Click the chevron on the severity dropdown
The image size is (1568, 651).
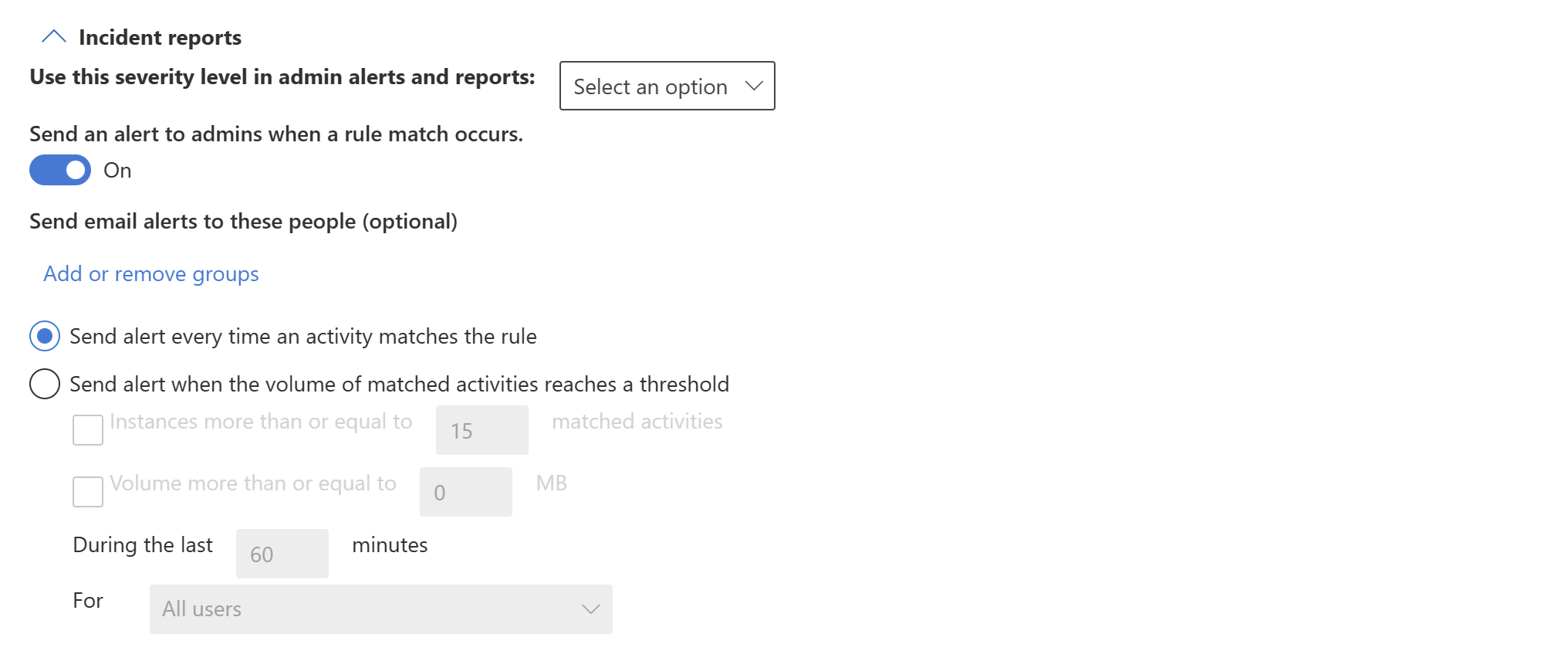coord(752,86)
